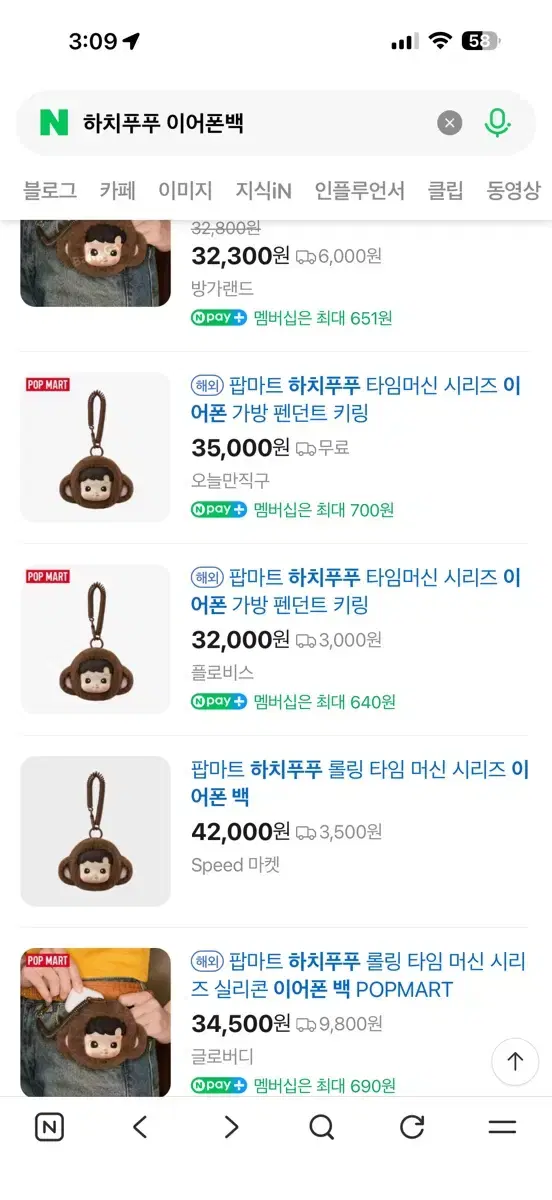Reload the page with refresh icon

(412, 1127)
